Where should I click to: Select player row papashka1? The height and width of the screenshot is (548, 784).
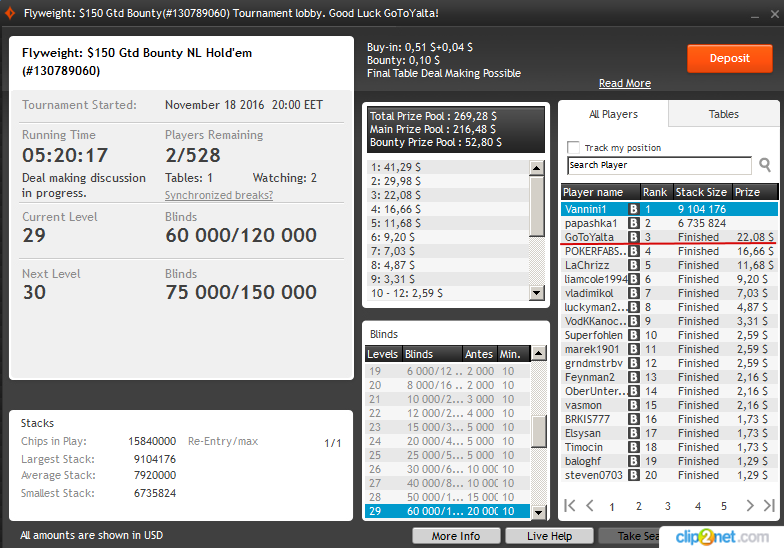pos(670,223)
